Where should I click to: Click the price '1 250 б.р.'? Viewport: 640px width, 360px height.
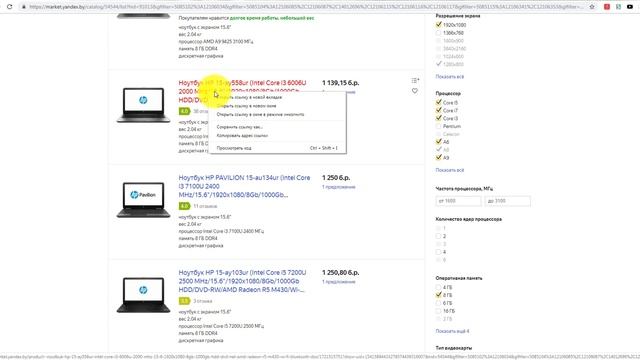336,178
